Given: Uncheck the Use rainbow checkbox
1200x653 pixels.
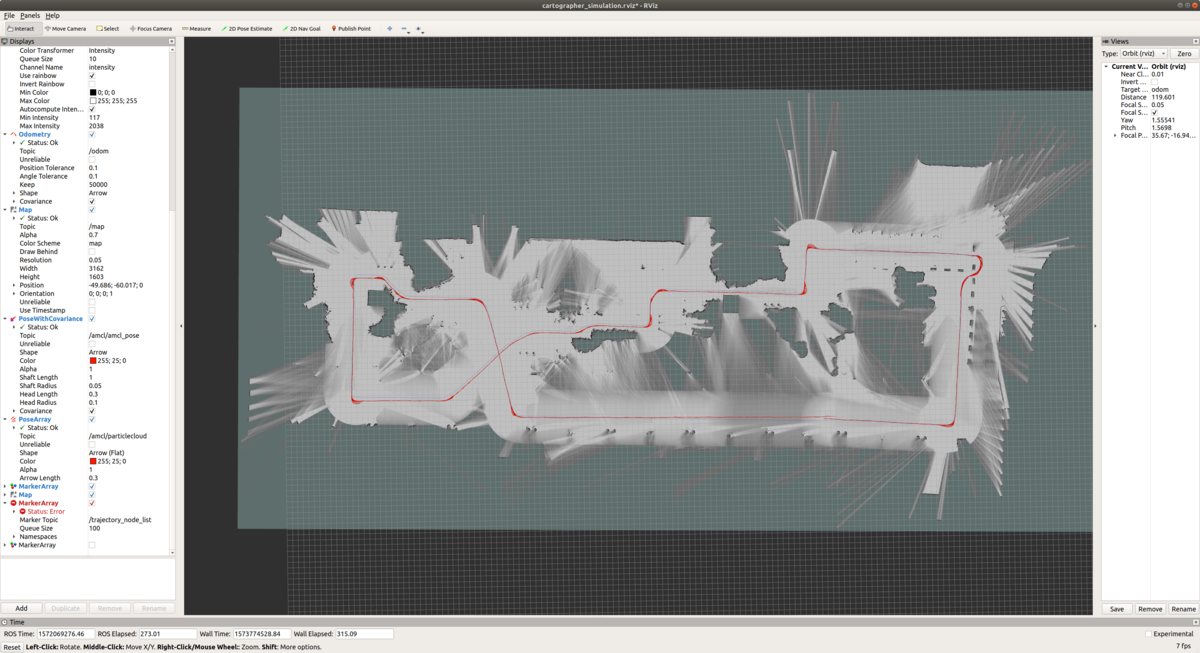Looking at the screenshot, I should [92, 76].
